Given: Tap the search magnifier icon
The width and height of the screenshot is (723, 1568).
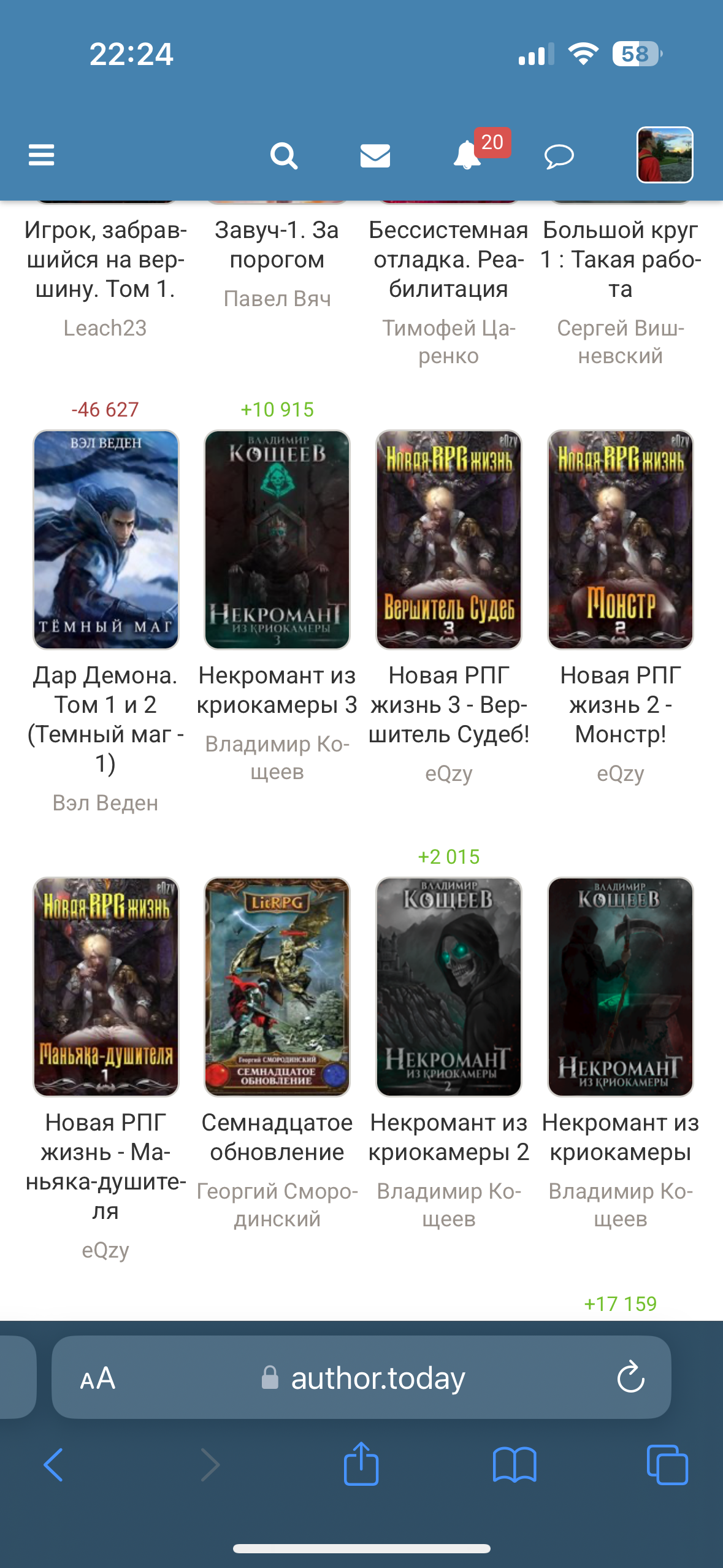Looking at the screenshot, I should (284, 156).
